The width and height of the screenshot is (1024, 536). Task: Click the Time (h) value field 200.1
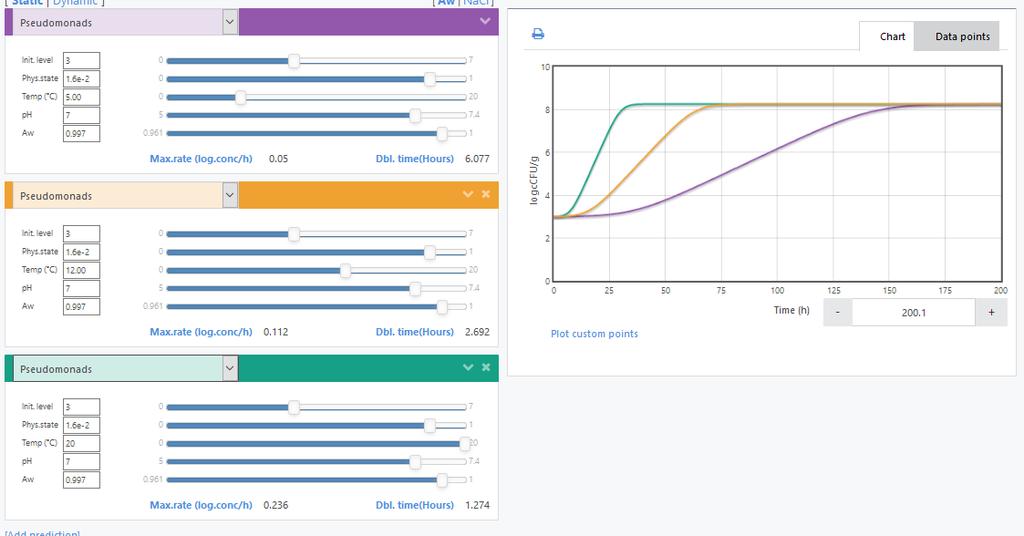pos(914,313)
